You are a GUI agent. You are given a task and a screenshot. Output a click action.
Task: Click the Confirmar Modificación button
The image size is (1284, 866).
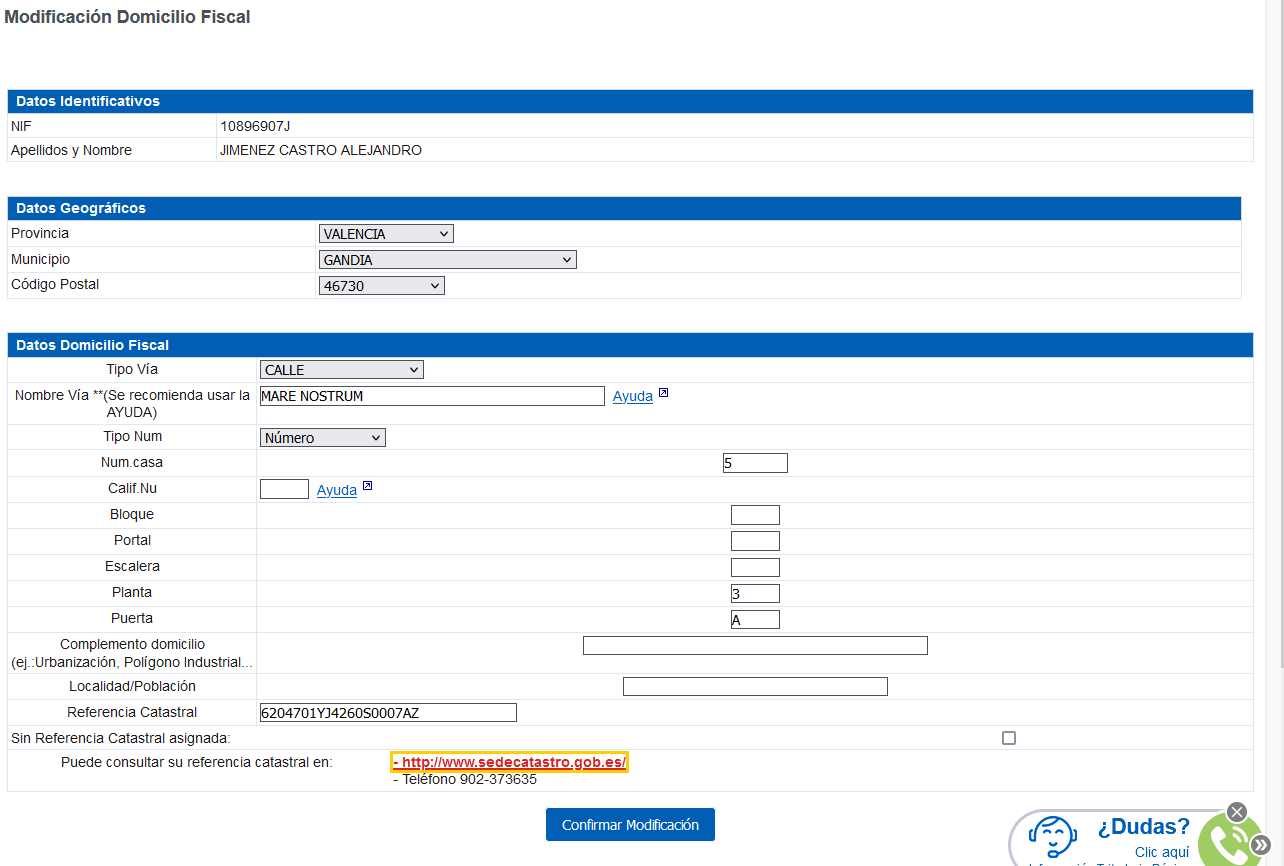click(x=630, y=825)
